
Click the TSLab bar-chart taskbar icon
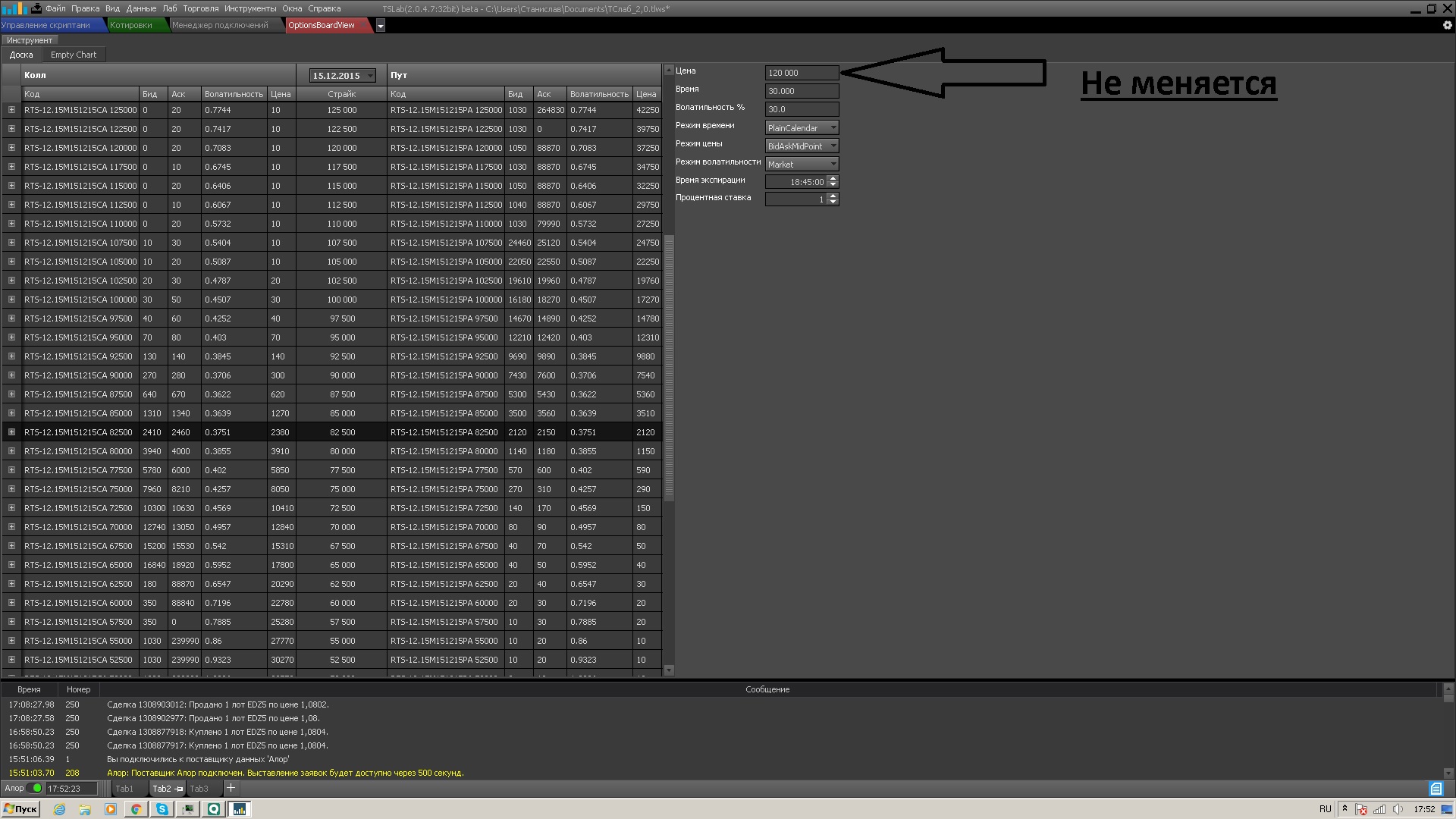(x=240, y=809)
